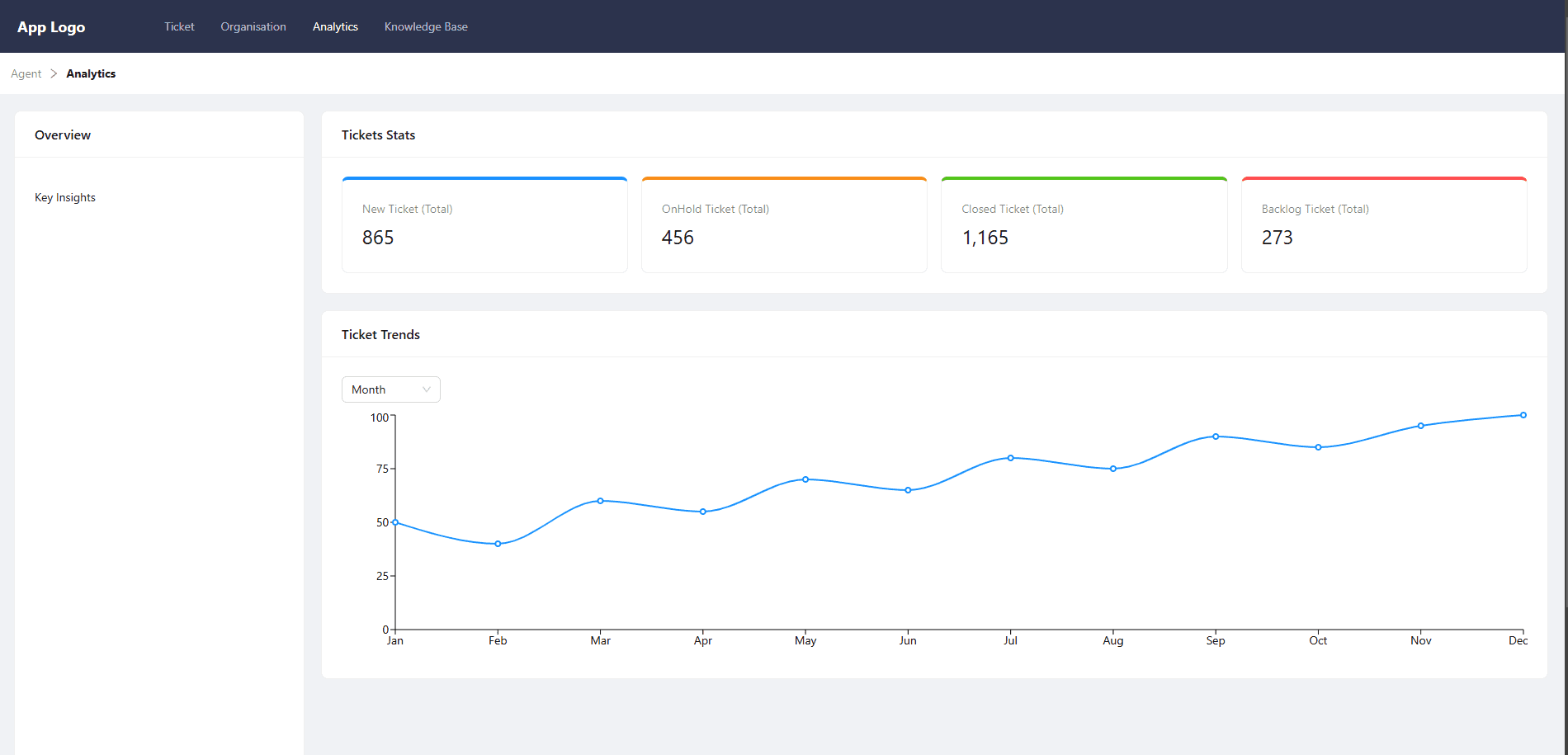
Task: Open the New Ticket total card
Action: coord(484,224)
